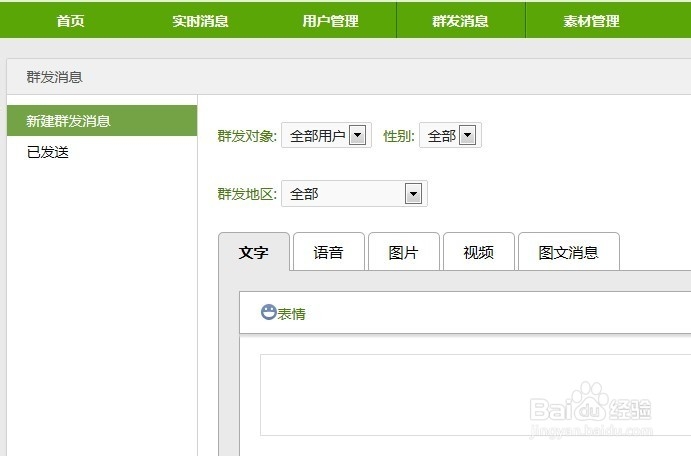691x456 pixels.
Task: Expand the 群发地区 全部 dropdown
Action: pos(354,193)
